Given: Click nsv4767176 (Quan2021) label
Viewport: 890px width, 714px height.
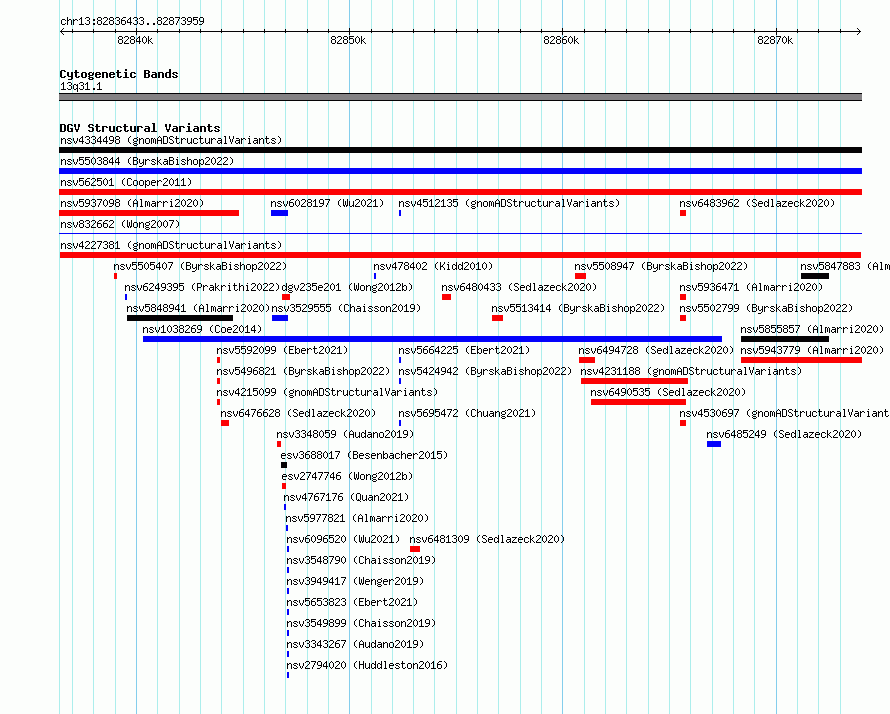Looking at the screenshot, I should [x=346, y=497].
